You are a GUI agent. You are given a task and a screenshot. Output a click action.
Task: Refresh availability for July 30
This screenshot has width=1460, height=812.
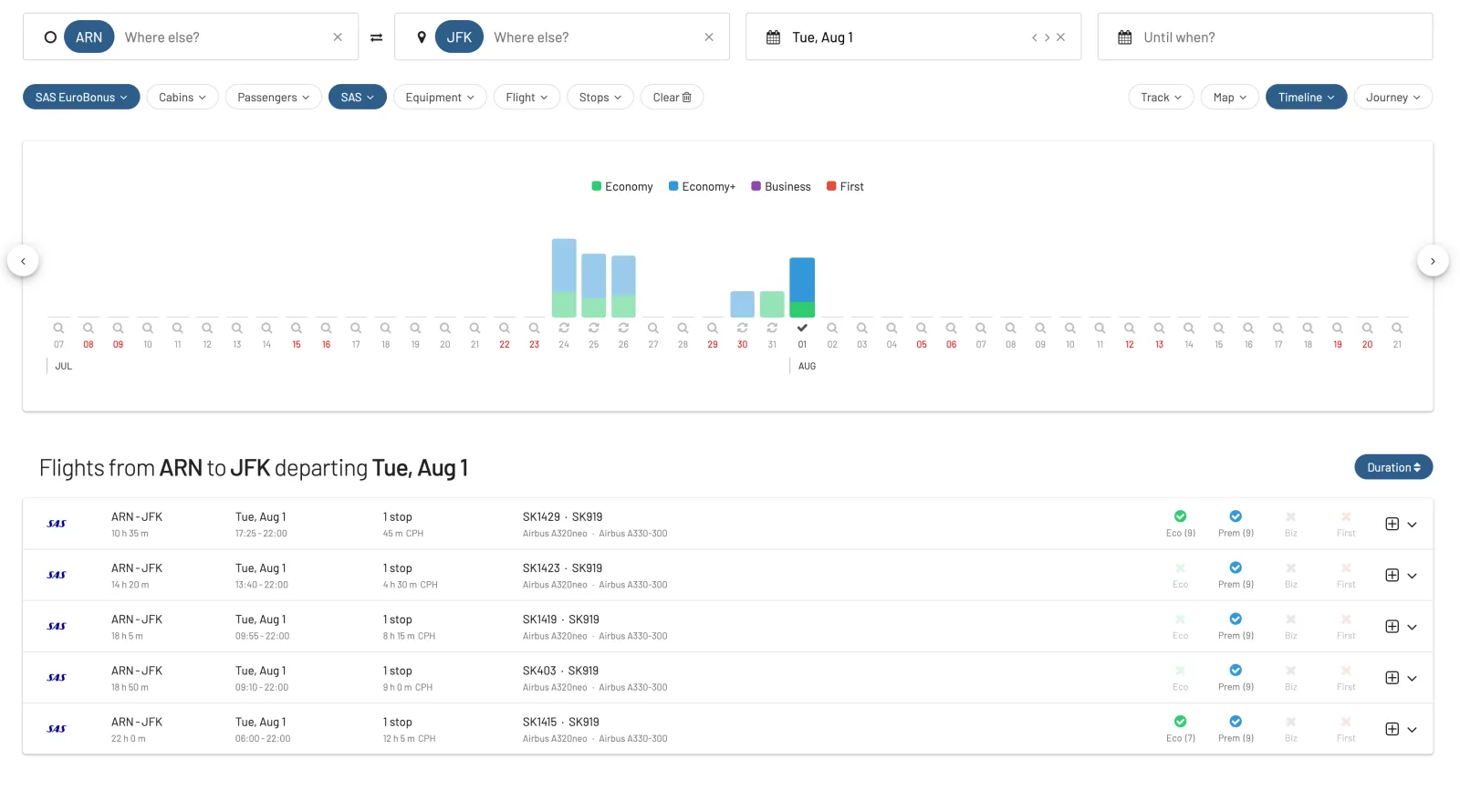click(743, 328)
